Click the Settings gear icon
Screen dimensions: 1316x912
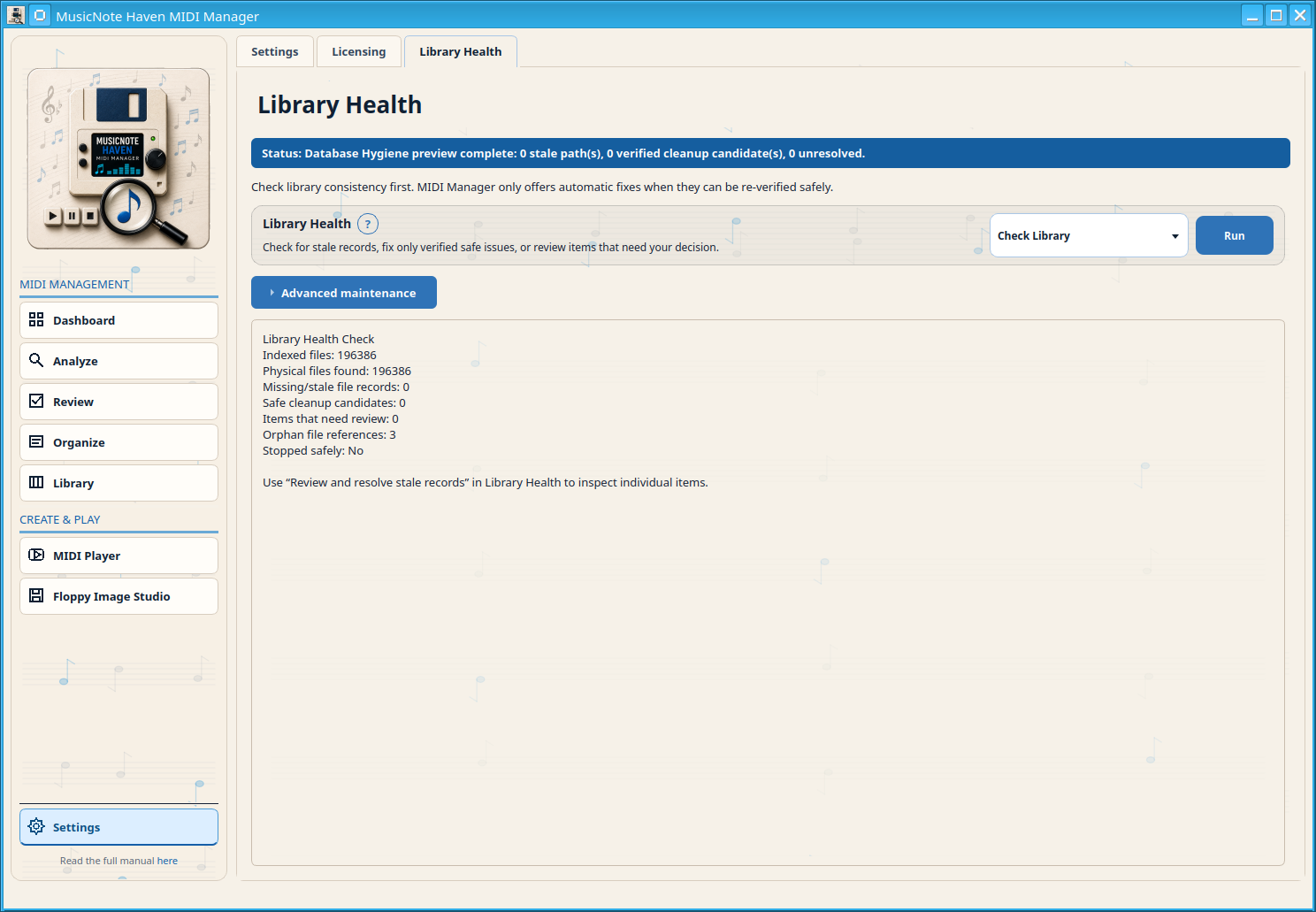point(36,826)
